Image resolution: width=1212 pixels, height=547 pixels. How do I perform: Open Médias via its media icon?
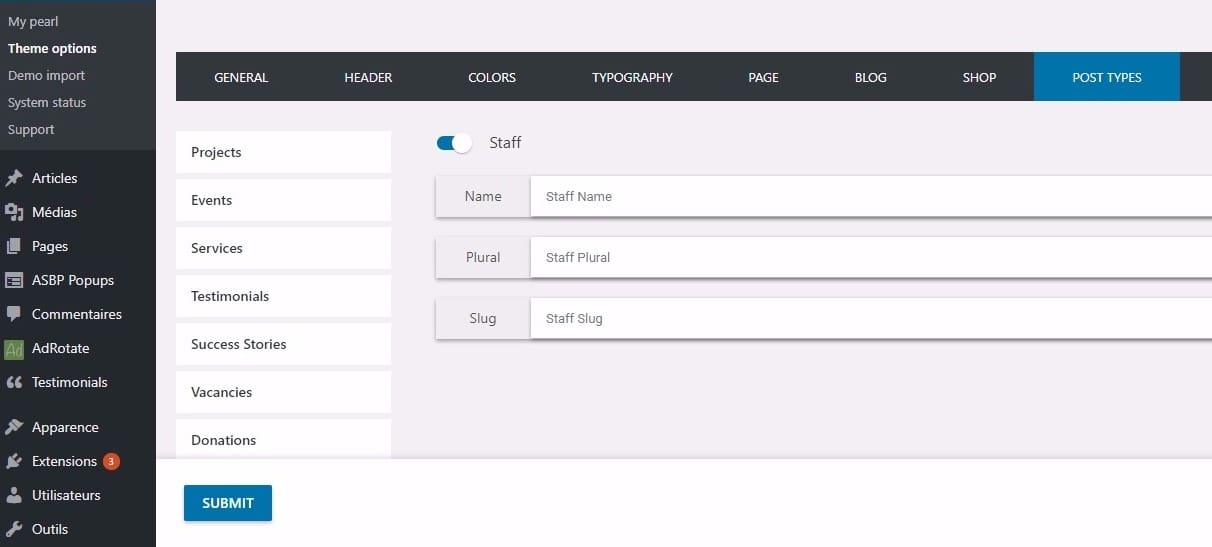(x=14, y=212)
